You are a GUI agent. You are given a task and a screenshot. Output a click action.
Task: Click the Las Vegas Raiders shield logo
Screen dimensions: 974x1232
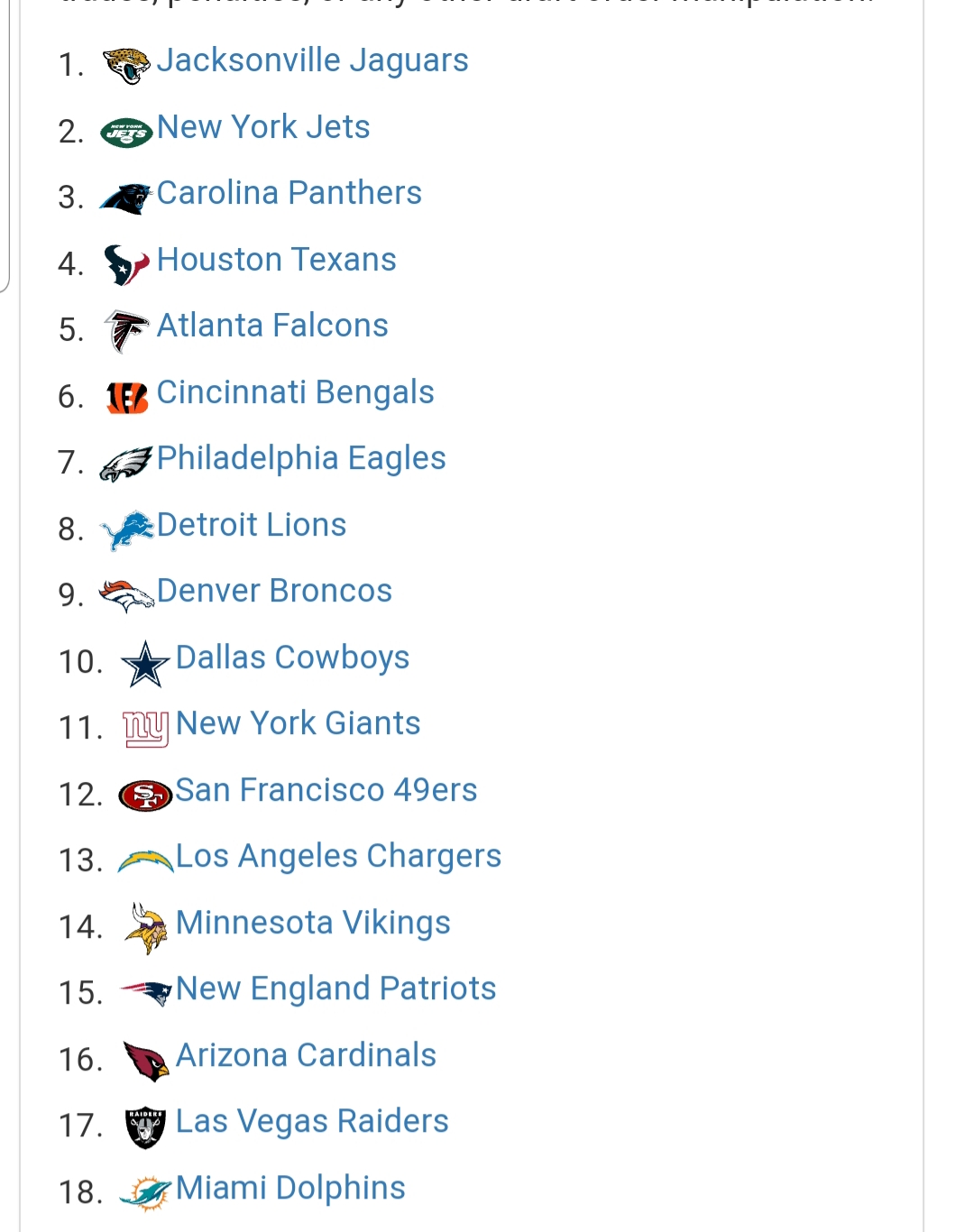[145, 1127]
